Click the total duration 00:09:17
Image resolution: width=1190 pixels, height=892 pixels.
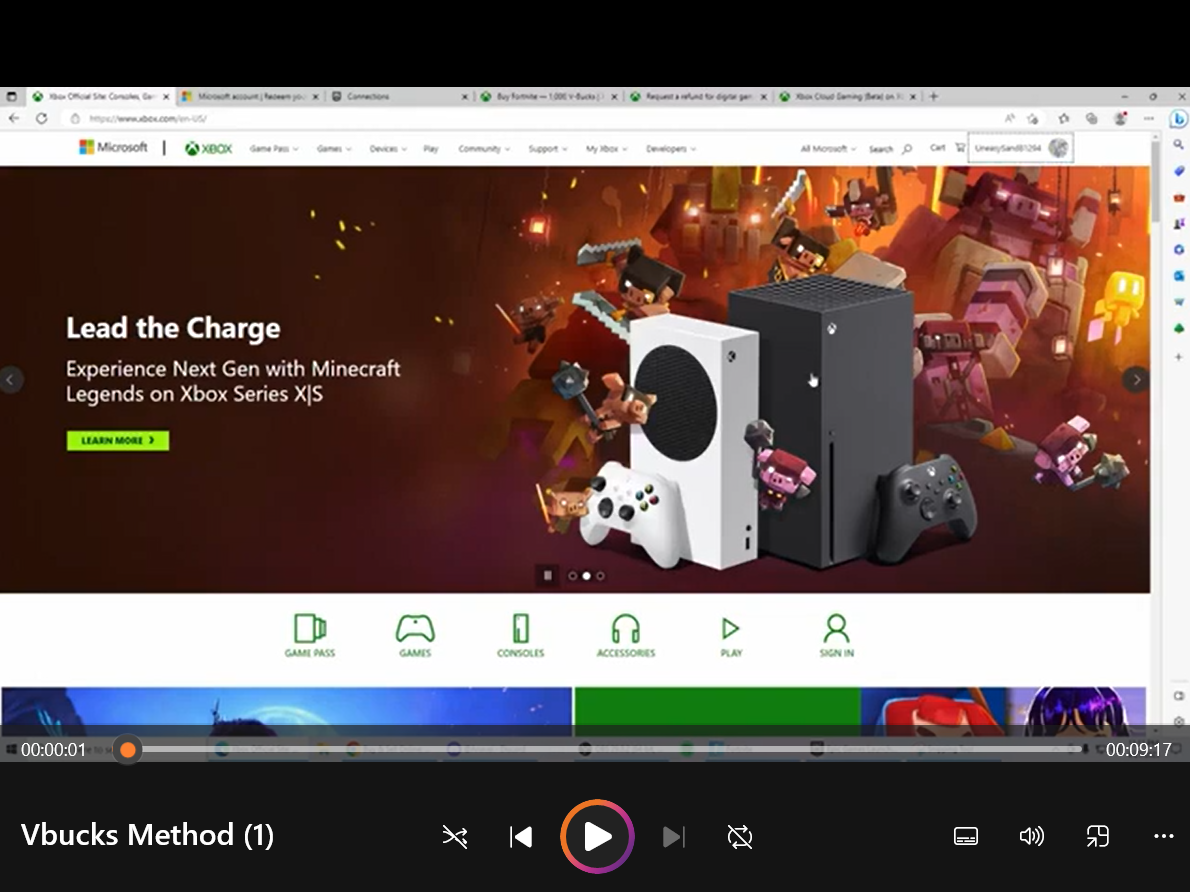click(x=1138, y=750)
